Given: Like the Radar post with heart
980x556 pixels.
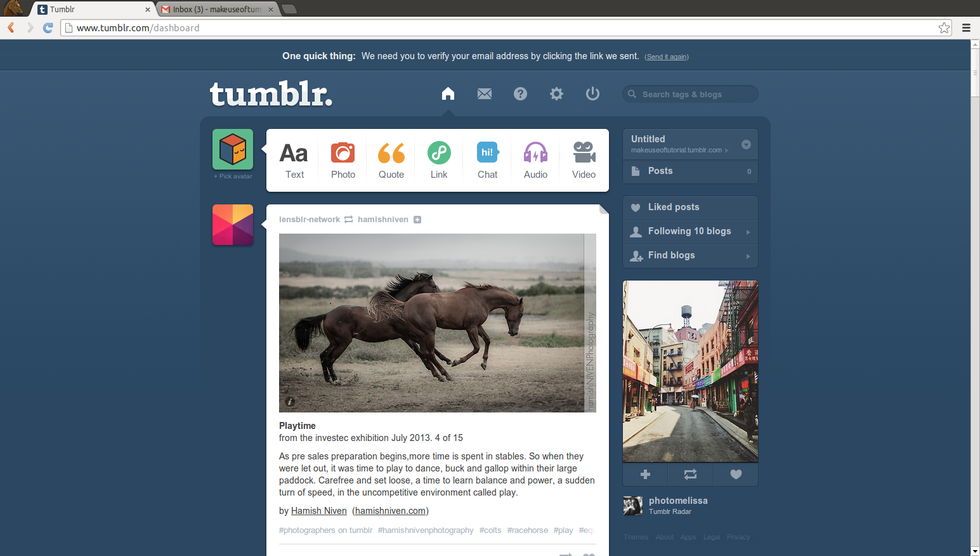Looking at the screenshot, I should 735,474.
